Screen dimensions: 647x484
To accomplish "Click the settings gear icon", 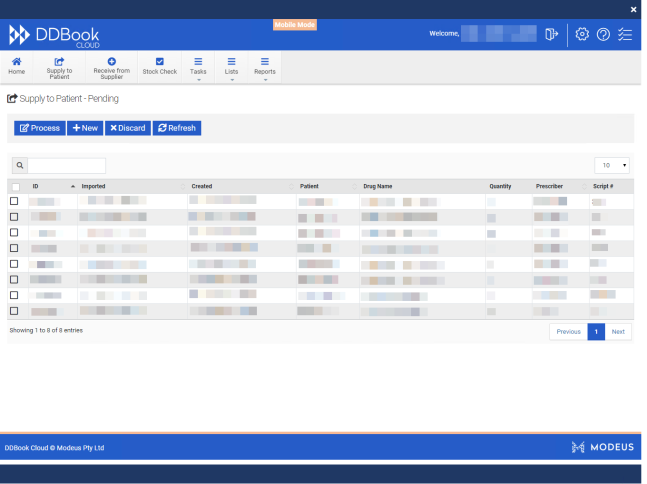I will click(582, 34).
